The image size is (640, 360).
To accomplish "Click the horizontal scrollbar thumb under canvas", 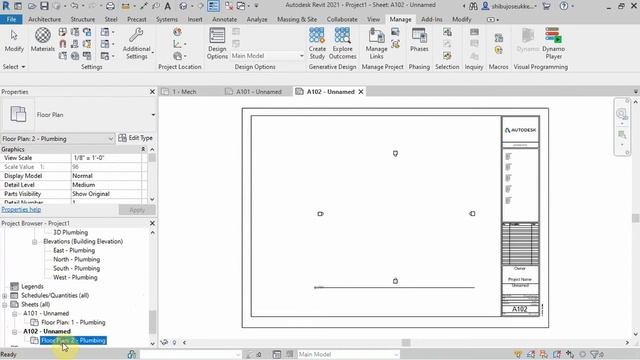I will [x=406, y=342].
